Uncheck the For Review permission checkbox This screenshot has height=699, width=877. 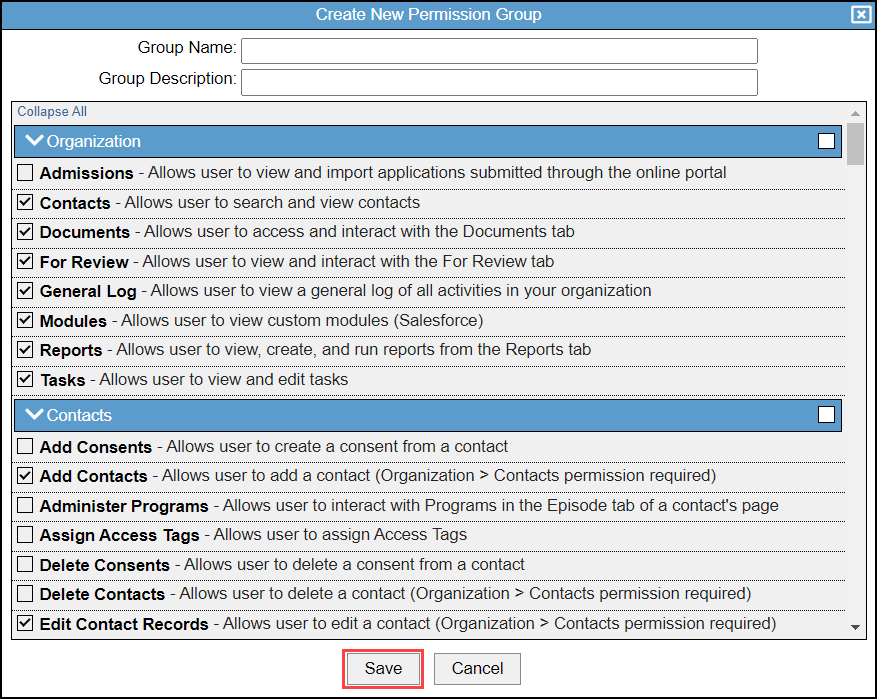pos(25,261)
